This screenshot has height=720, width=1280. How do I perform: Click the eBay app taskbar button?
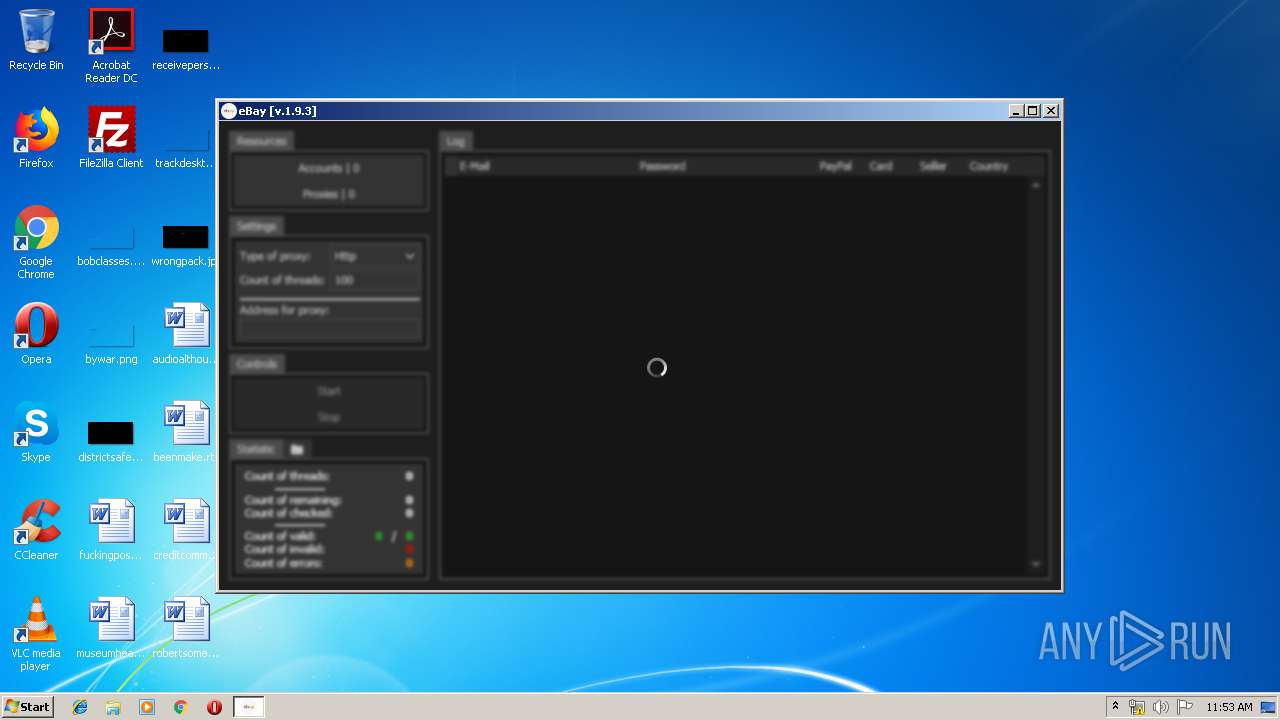click(x=249, y=707)
